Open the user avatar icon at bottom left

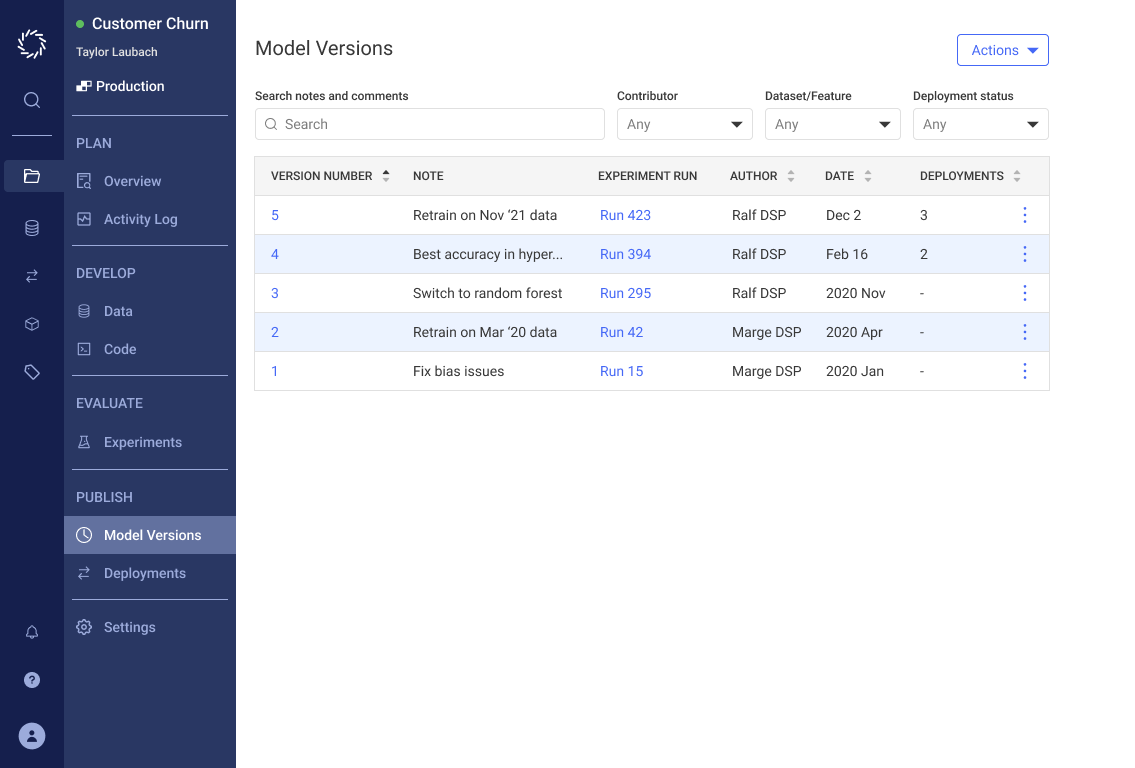click(x=31, y=736)
